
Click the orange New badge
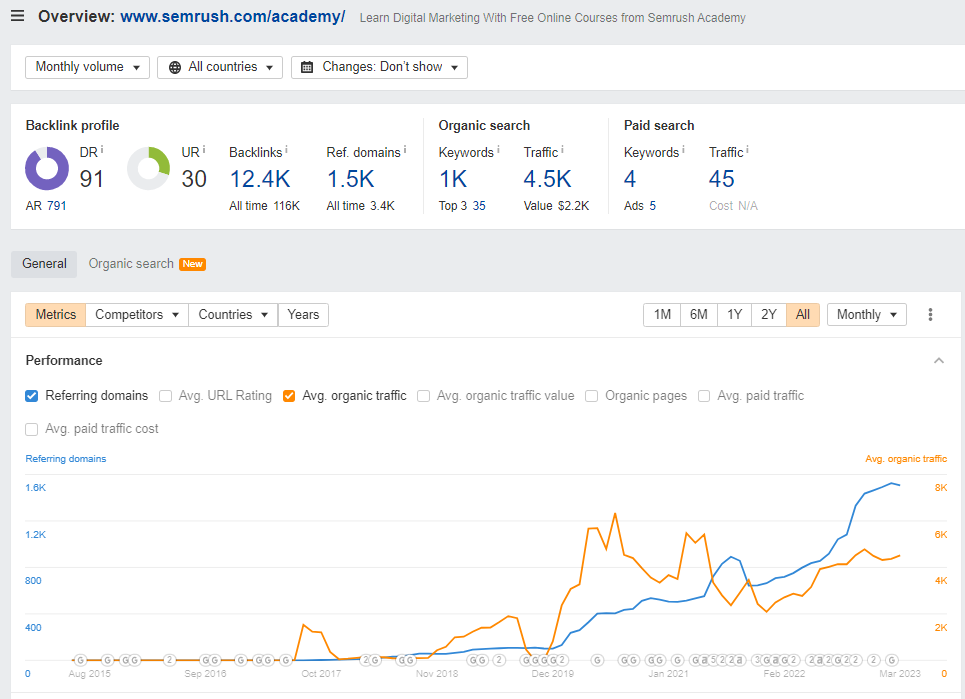pos(193,264)
